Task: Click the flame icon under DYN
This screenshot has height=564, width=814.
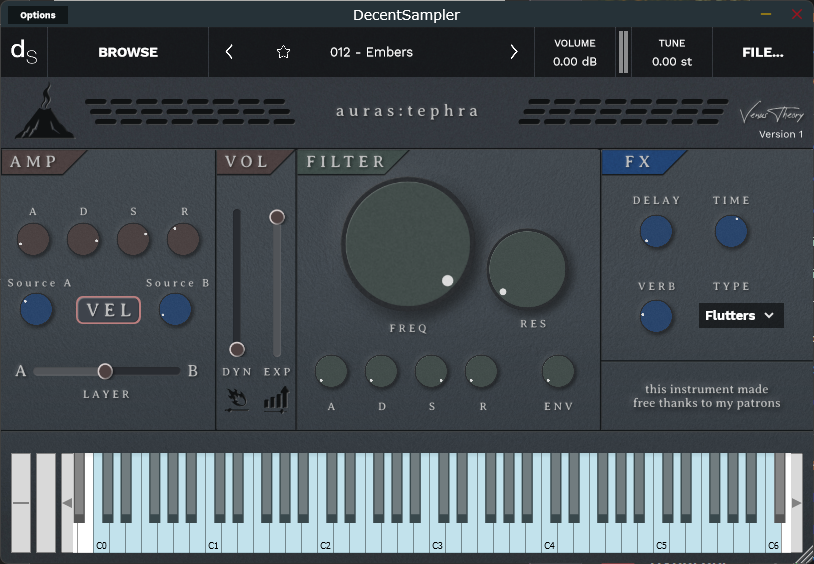Action: coord(237,400)
